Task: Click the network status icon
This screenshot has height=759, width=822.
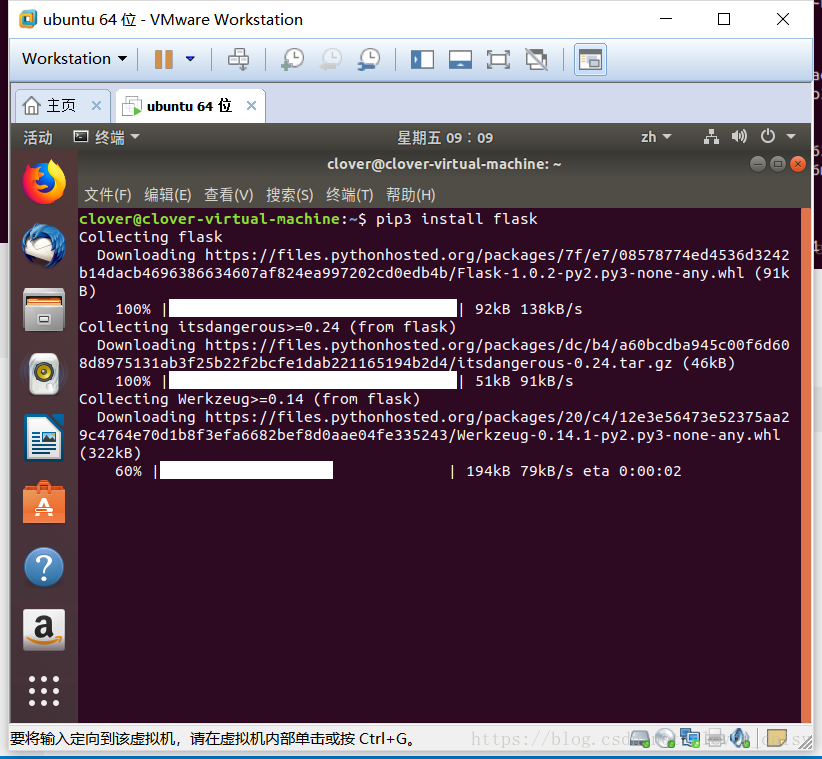Action: tap(711, 137)
